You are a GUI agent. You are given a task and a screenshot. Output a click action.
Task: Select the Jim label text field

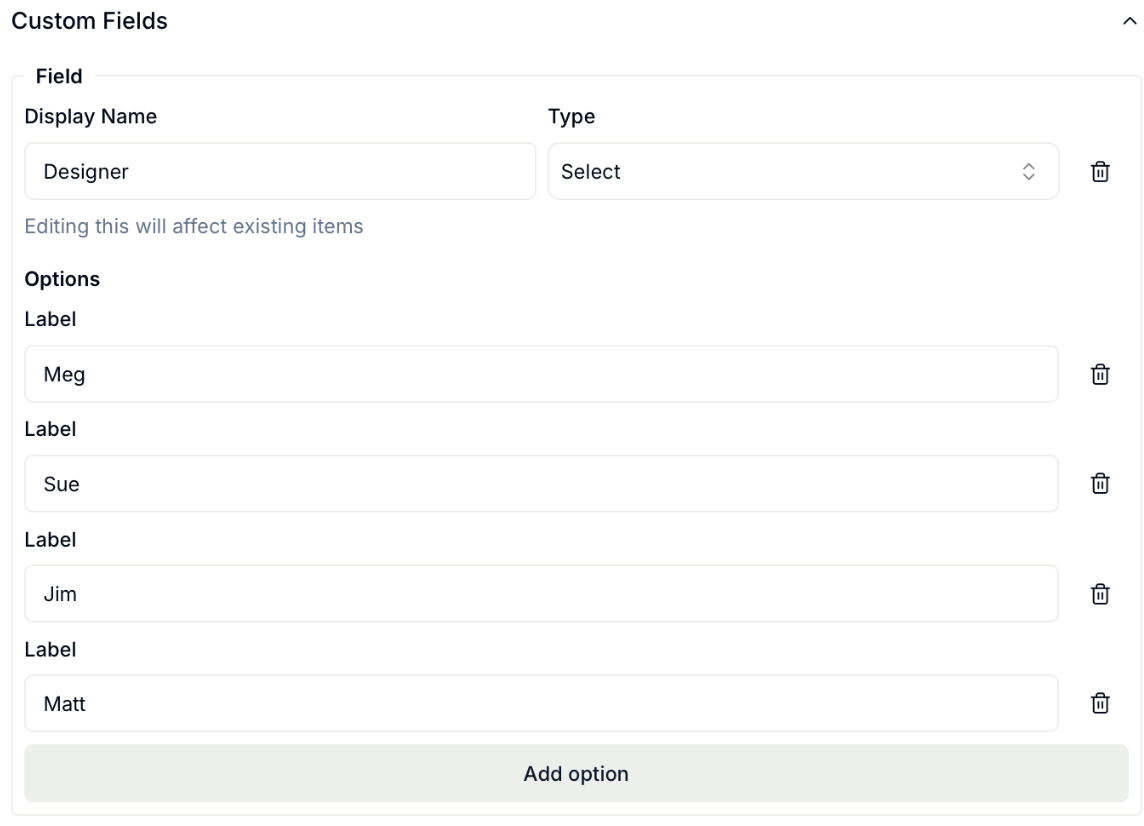pyautogui.click(x=541, y=594)
